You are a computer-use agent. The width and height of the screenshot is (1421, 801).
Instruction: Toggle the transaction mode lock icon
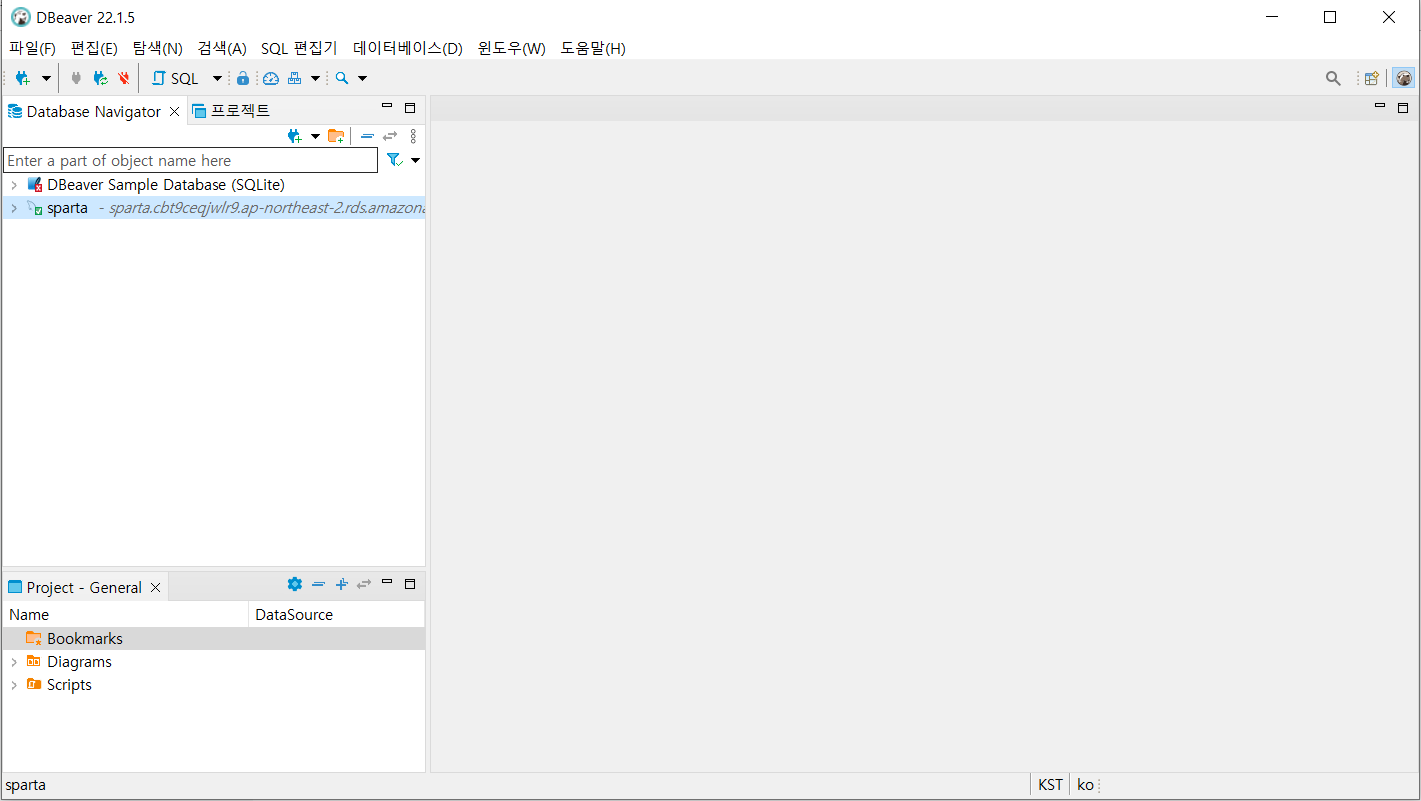242,78
